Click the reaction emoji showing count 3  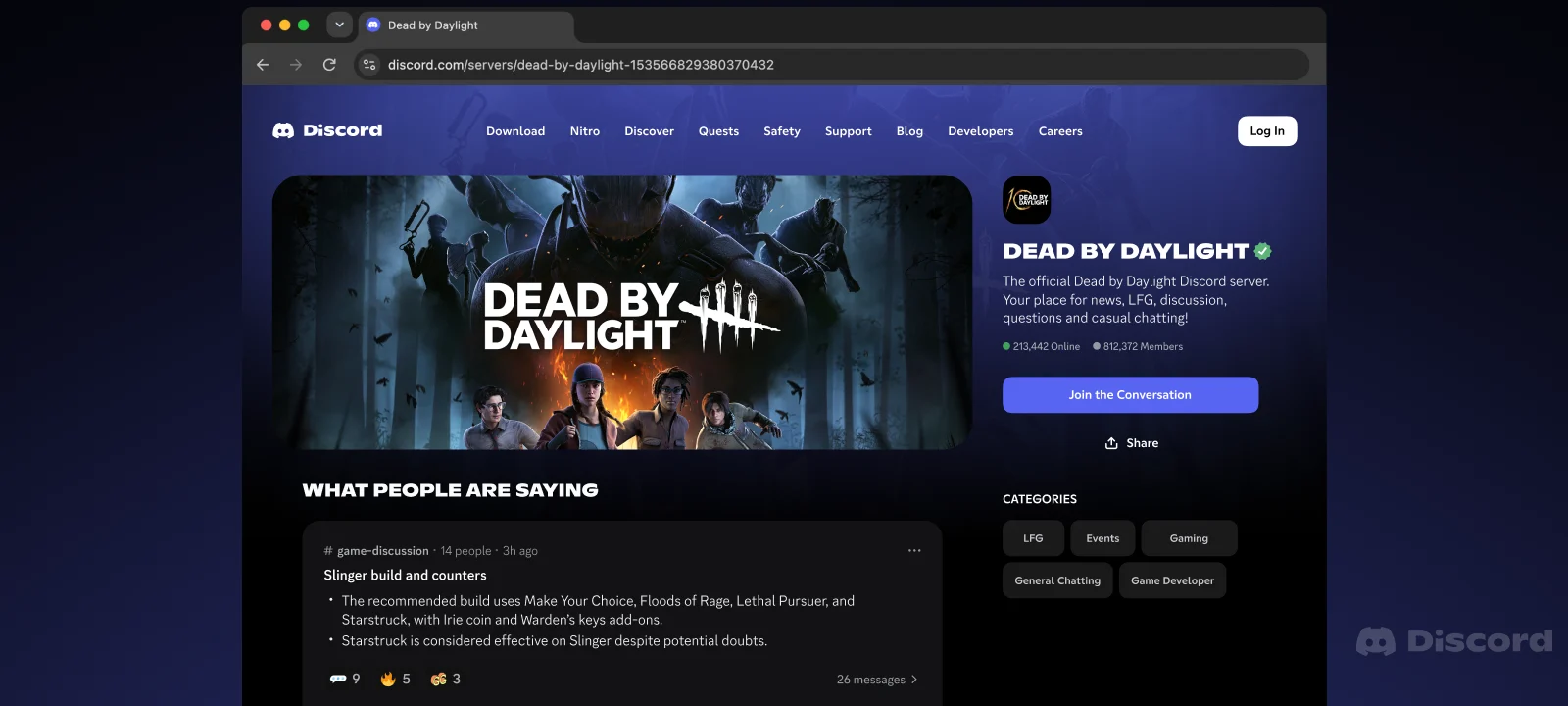(x=446, y=679)
